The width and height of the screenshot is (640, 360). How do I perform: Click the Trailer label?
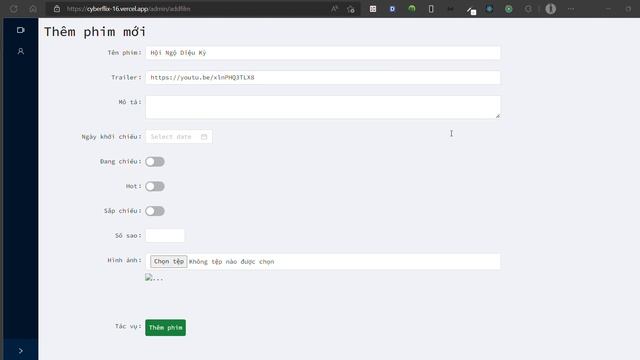click(x=127, y=78)
